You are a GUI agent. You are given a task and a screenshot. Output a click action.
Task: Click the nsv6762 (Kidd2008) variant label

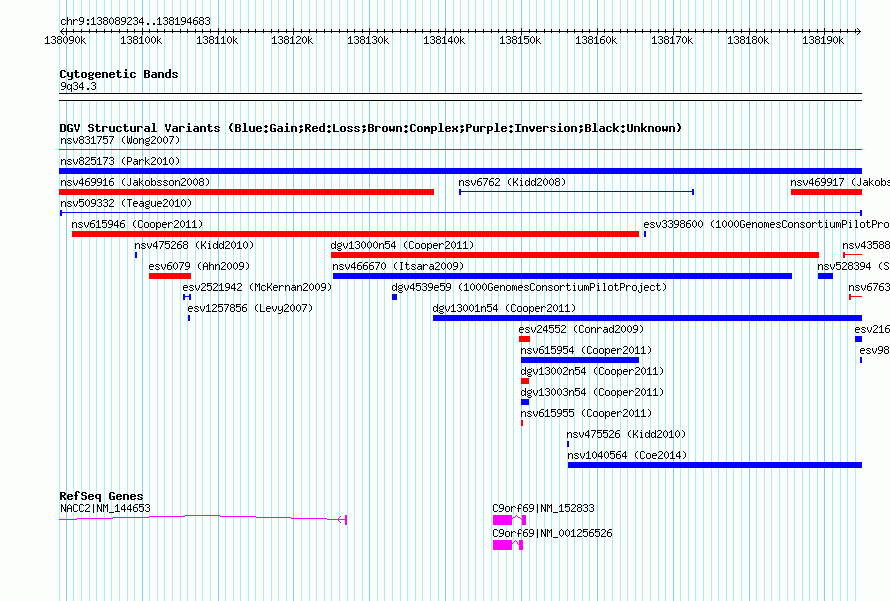coord(512,182)
